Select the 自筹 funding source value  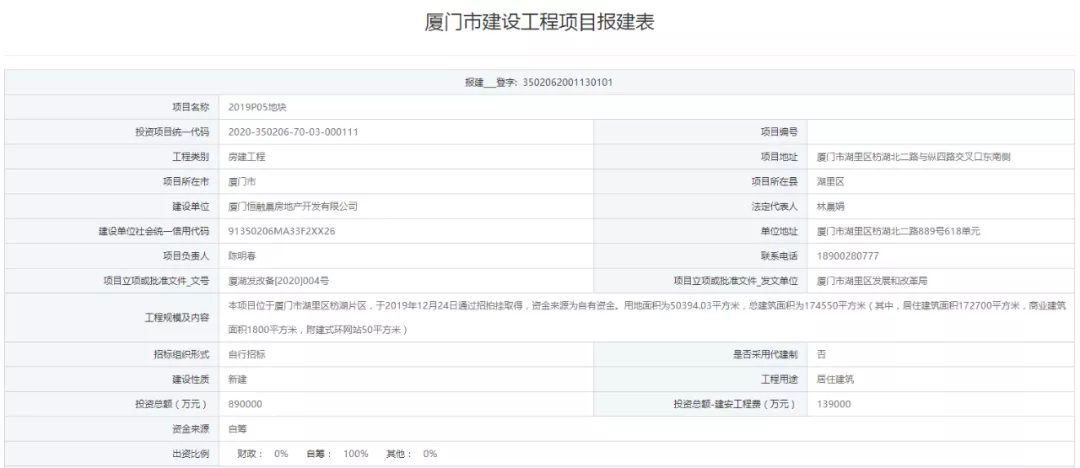point(237,429)
